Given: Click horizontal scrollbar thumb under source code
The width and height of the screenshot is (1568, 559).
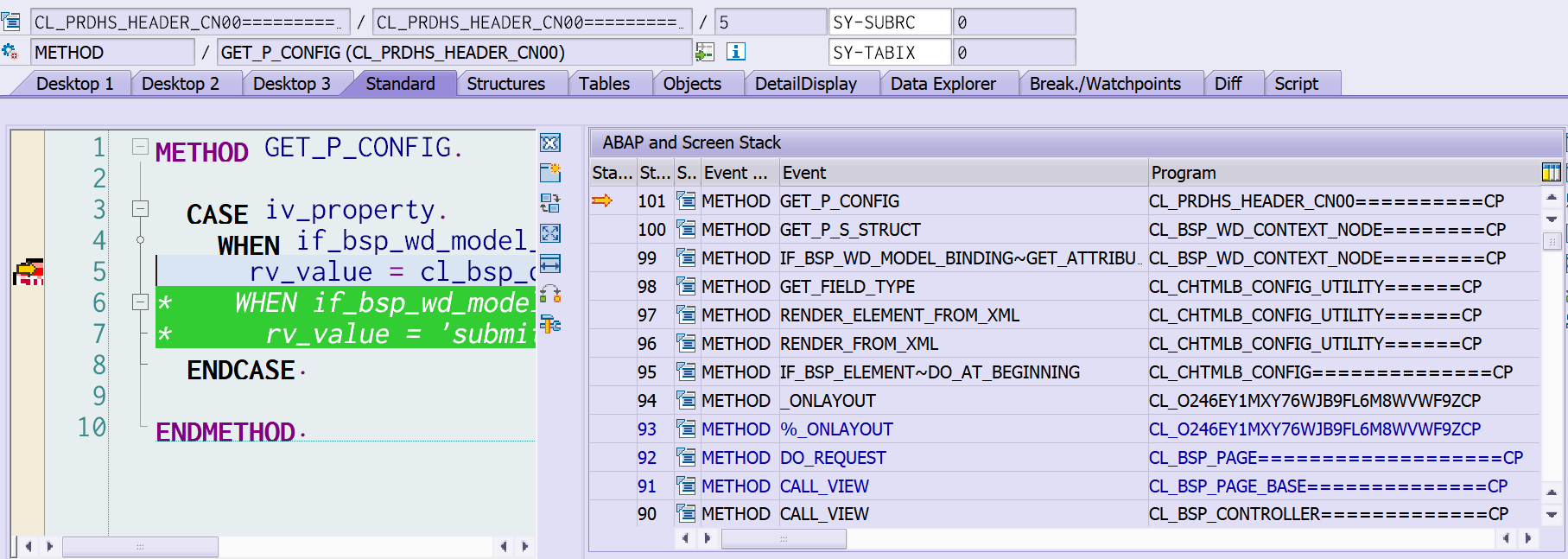Looking at the screenshot, I should coord(140,547).
